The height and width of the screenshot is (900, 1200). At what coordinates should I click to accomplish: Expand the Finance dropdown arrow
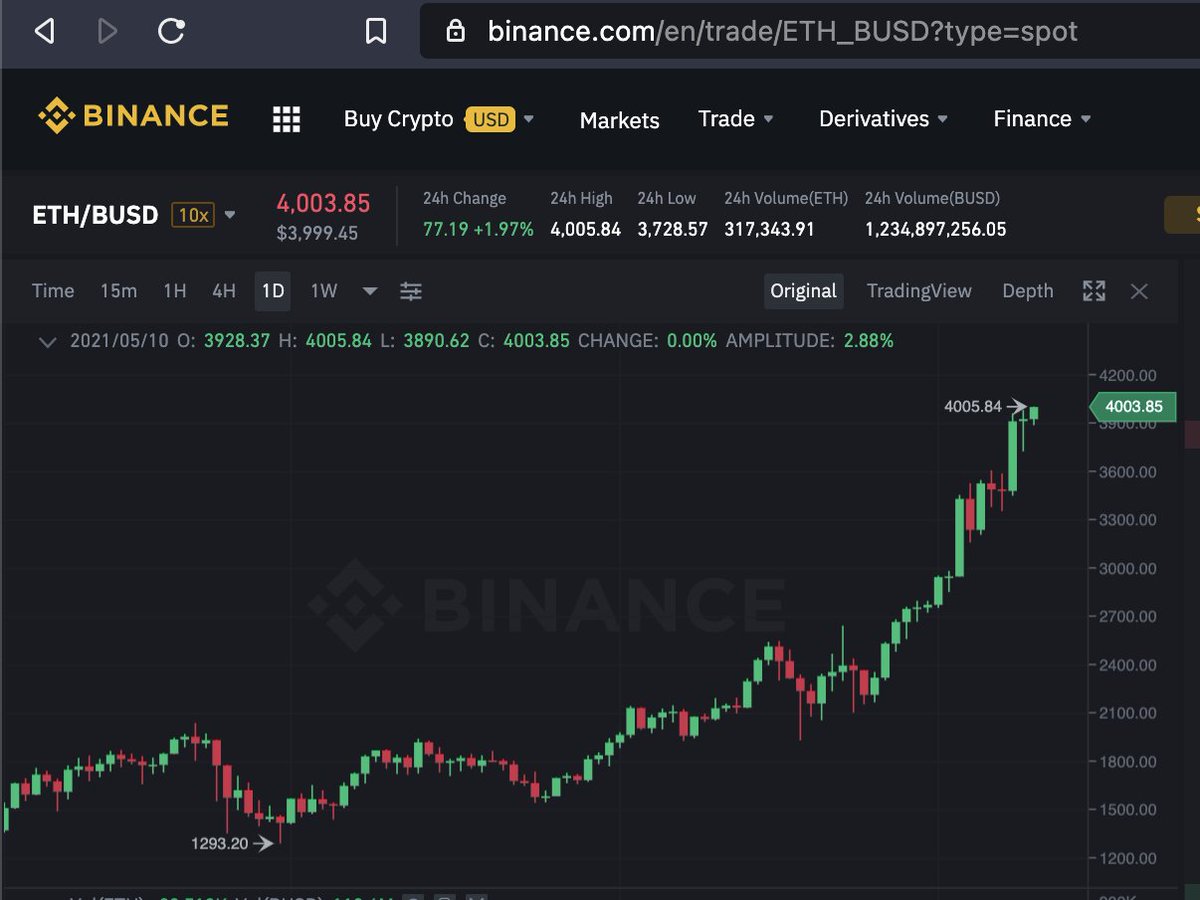point(1086,119)
